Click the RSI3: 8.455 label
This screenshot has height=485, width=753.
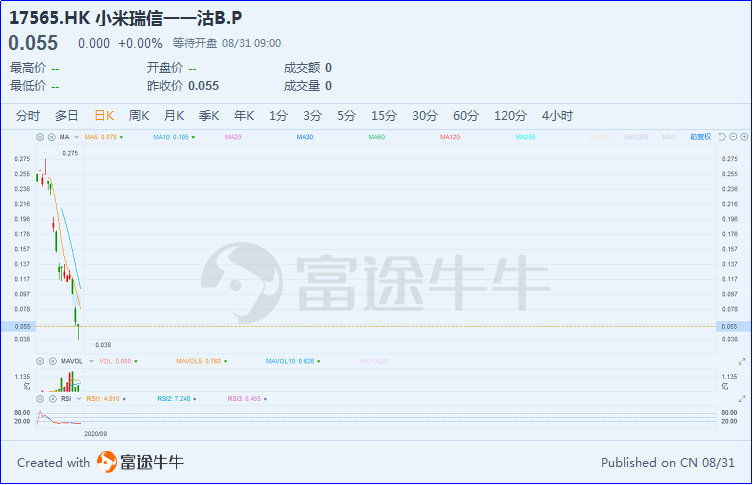244,399
